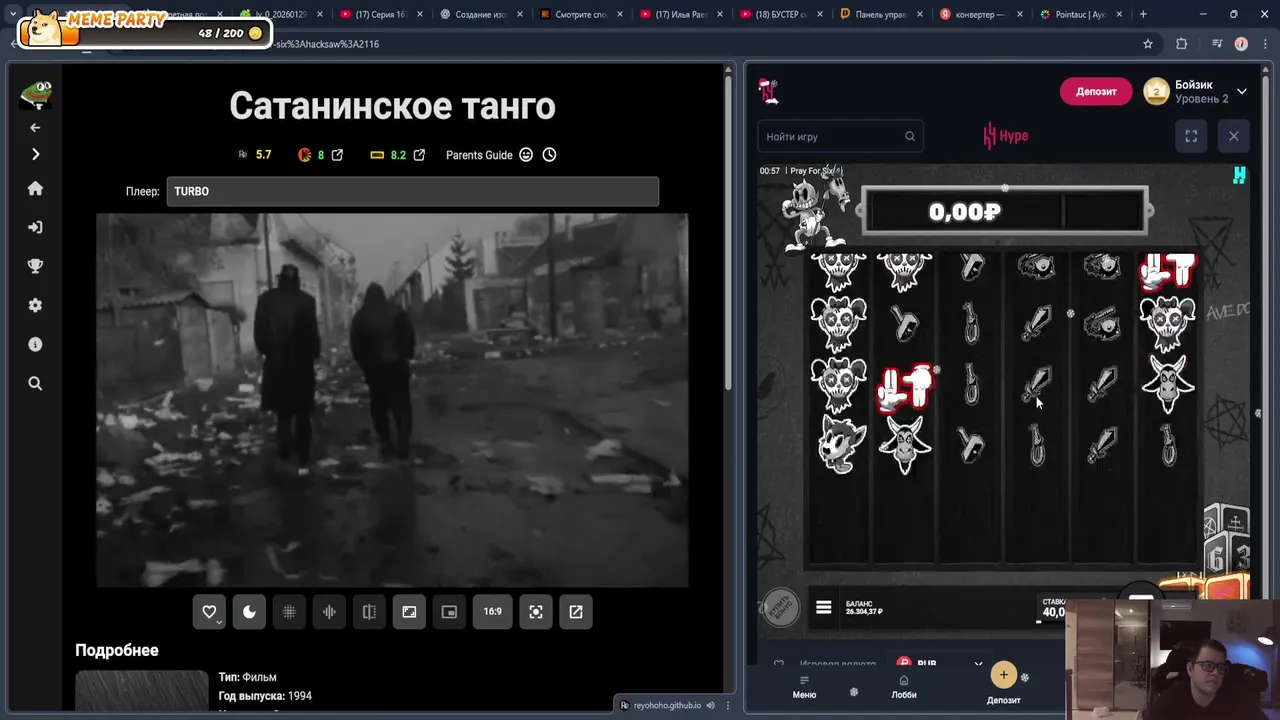Expand the Бойзик profile dropdown arrow
The width and height of the screenshot is (1280, 720).
[x=1241, y=91]
